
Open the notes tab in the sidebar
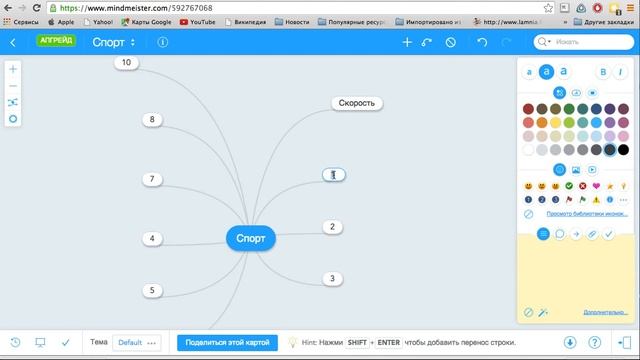(543, 234)
